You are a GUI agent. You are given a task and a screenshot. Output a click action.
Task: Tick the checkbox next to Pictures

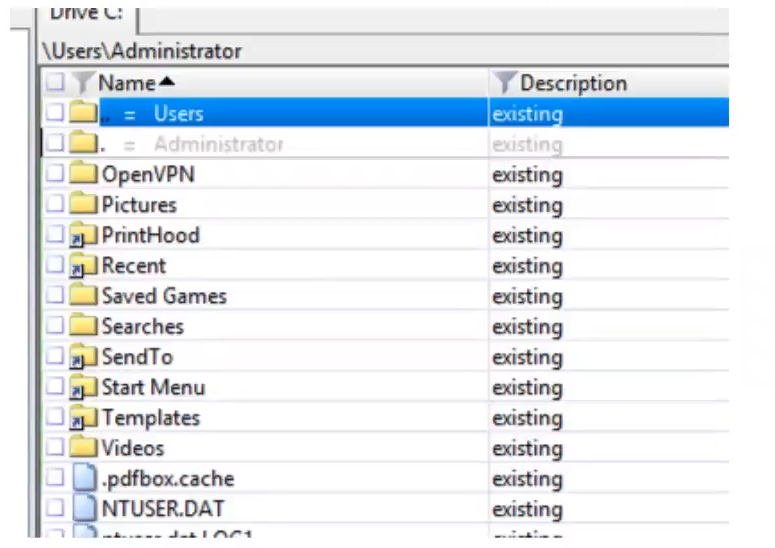coord(55,204)
